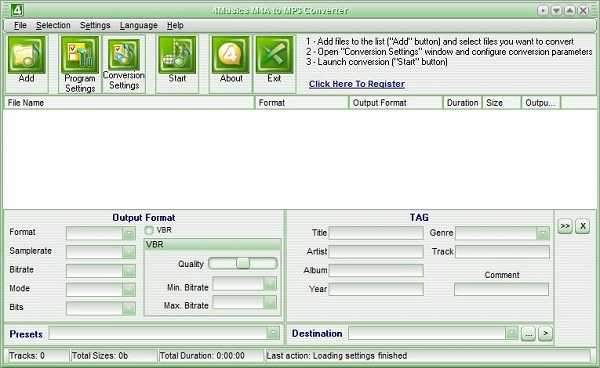
Task: Adjust the VBR Quality slider
Action: 243,263
